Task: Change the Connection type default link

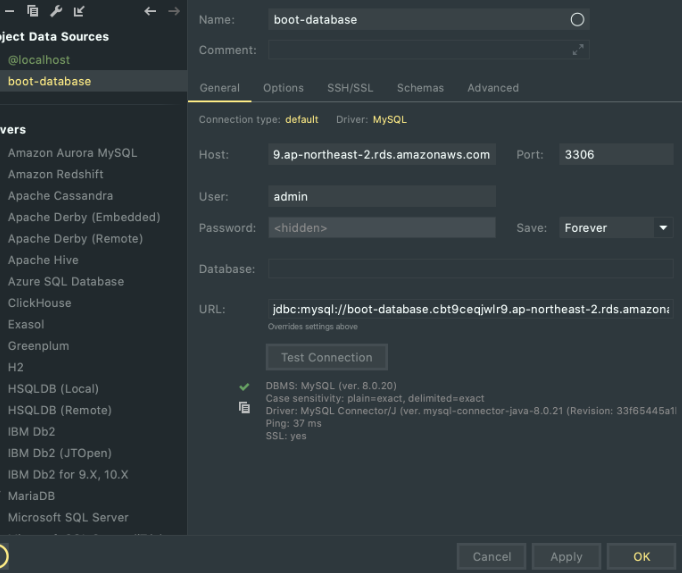Action: pyautogui.click(x=301, y=120)
